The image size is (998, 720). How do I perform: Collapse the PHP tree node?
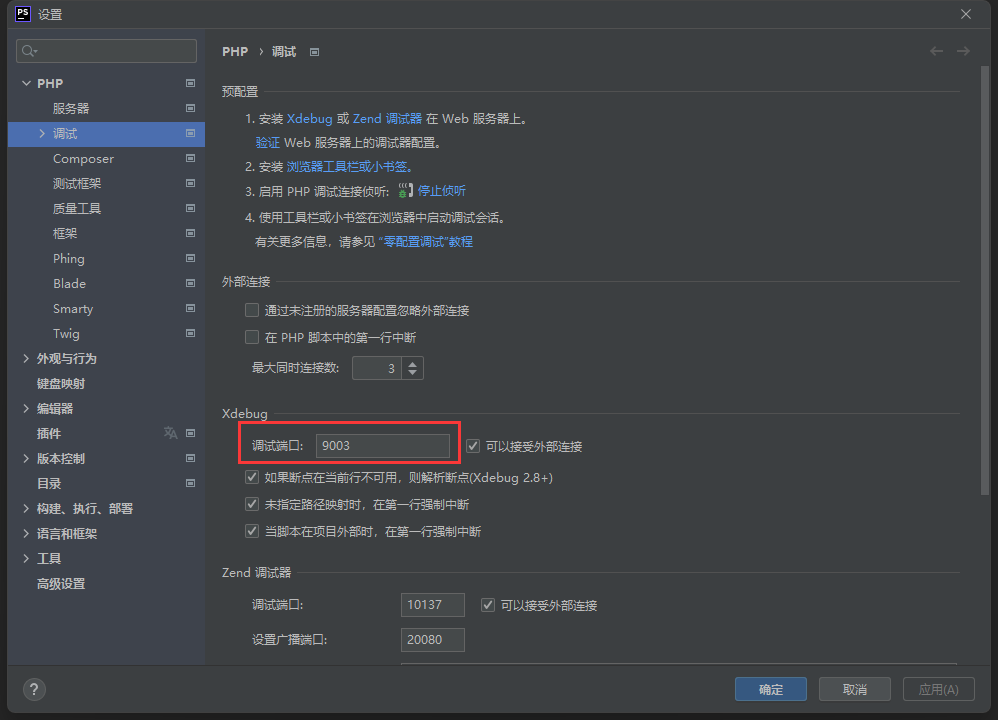[26, 83]
